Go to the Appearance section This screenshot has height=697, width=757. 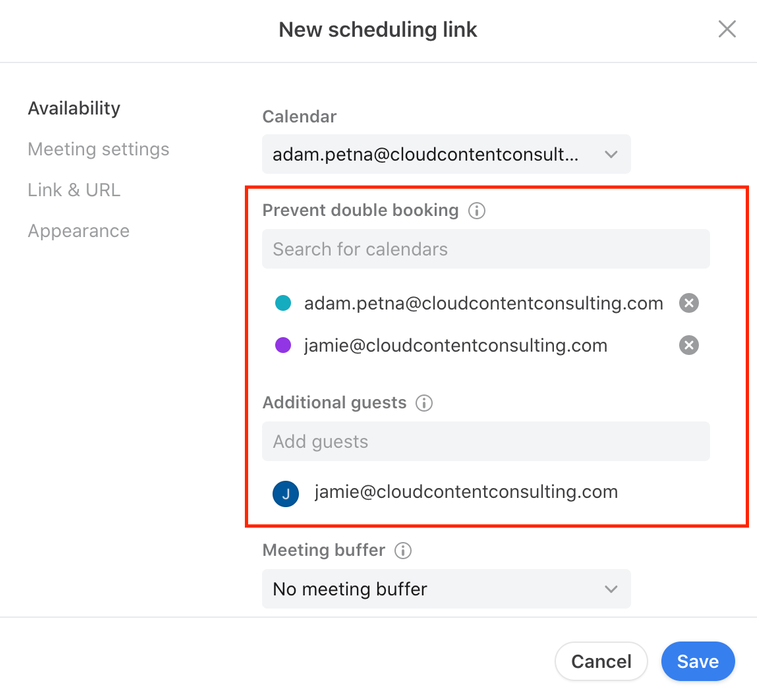coord(79,231)
